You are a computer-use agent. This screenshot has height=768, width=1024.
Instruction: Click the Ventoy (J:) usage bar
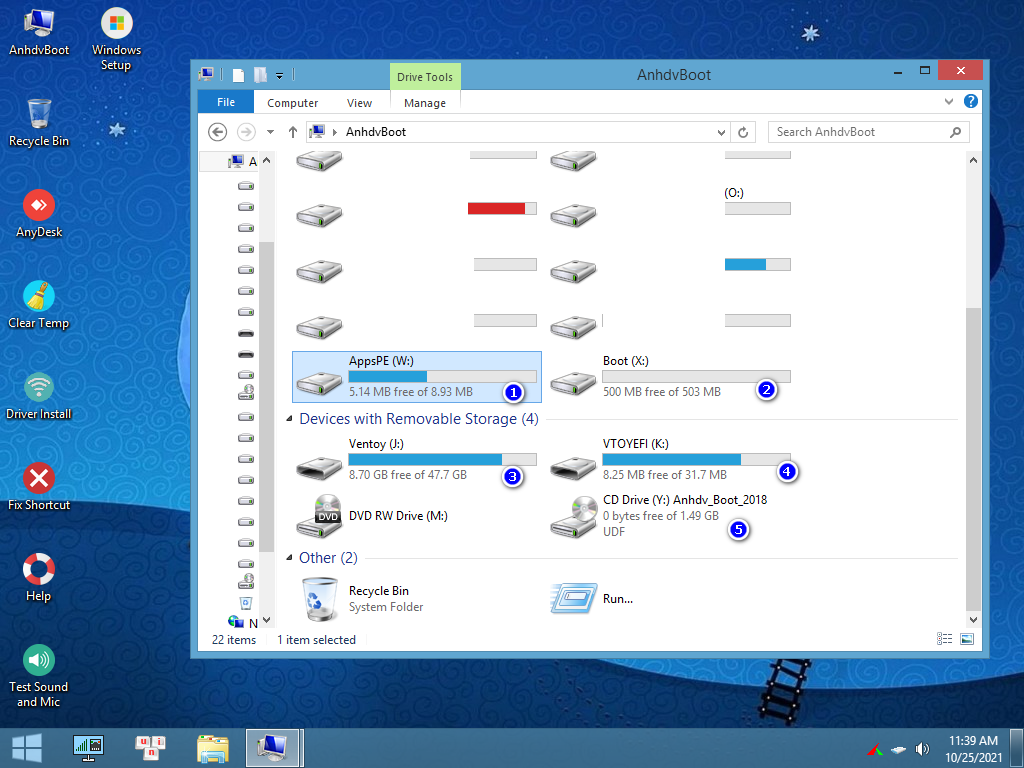443,459
